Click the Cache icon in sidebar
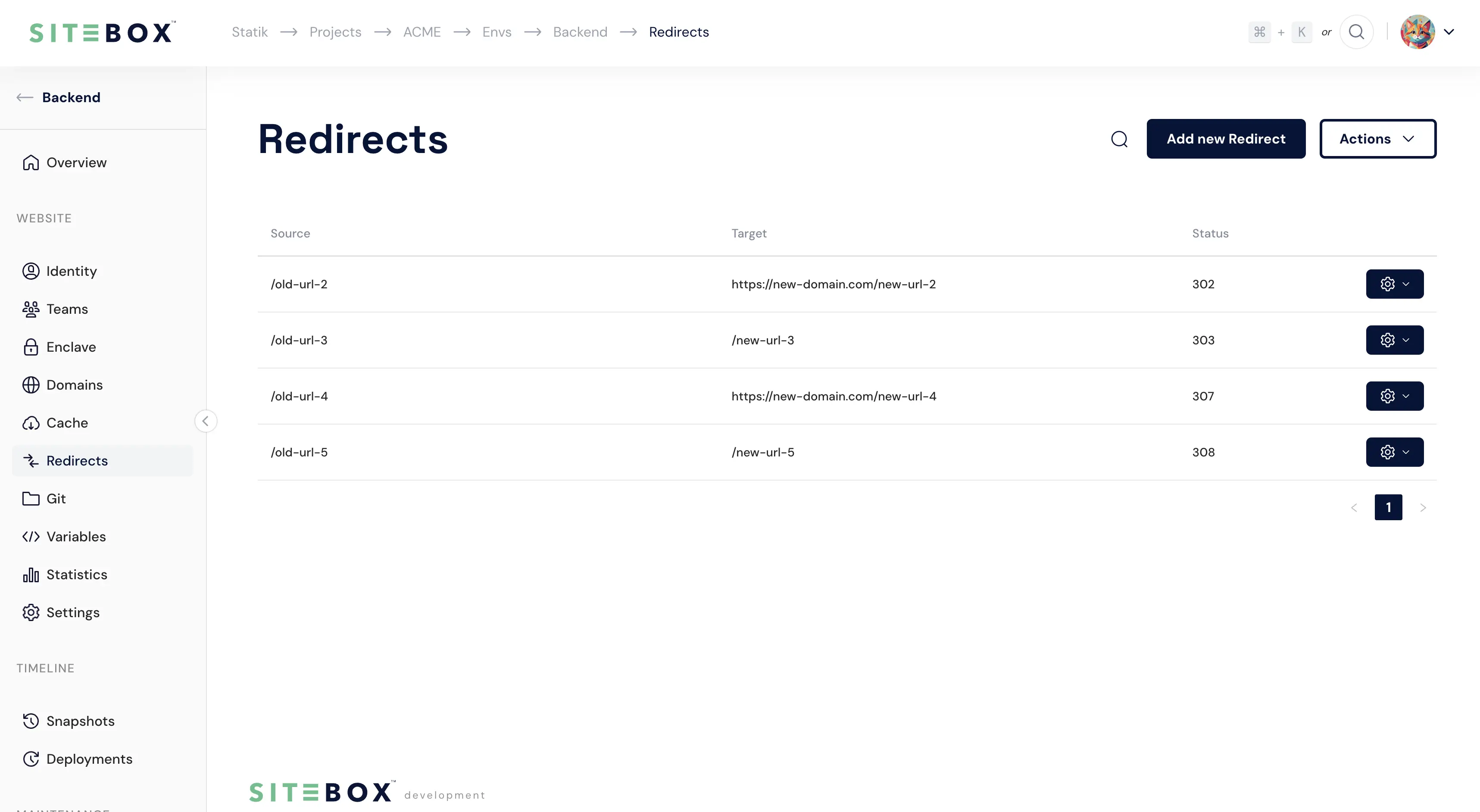 [31, 422]
